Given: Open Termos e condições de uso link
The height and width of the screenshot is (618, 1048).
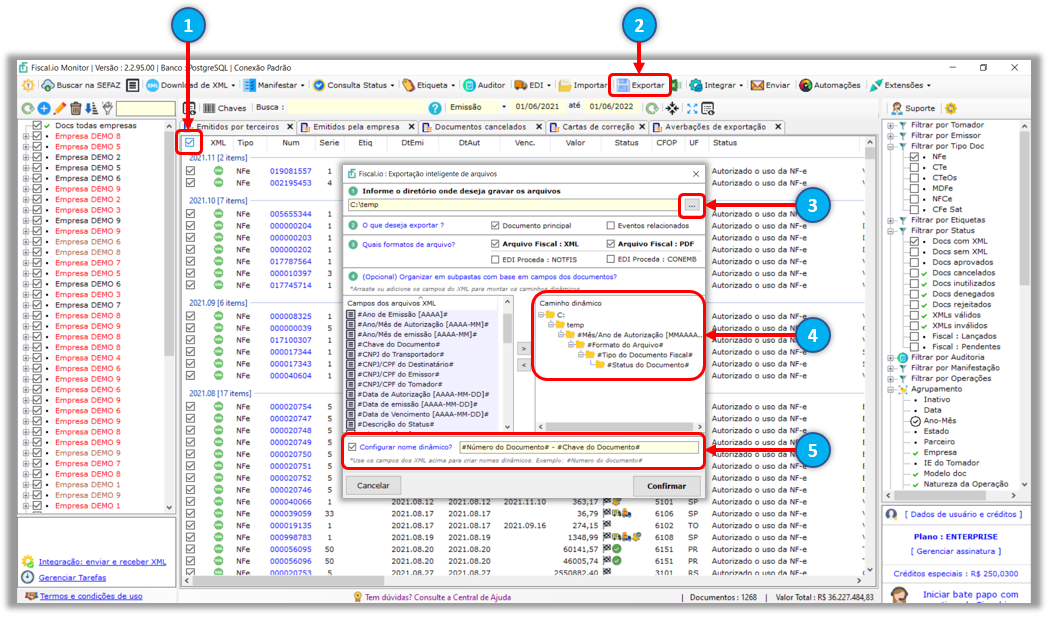Looking at the screenshot, I should point(91,596).
